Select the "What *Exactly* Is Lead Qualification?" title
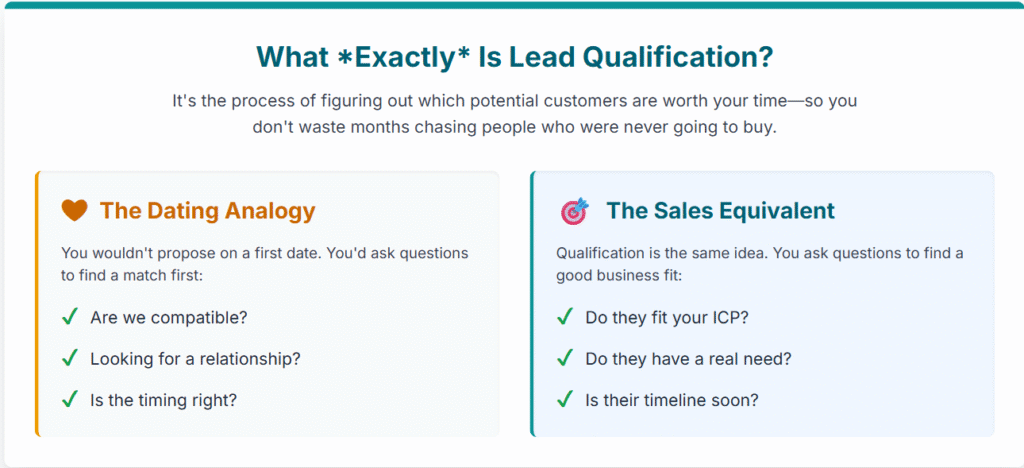The height and width of the screenshot is (468, 1024). tap(514, 57)
